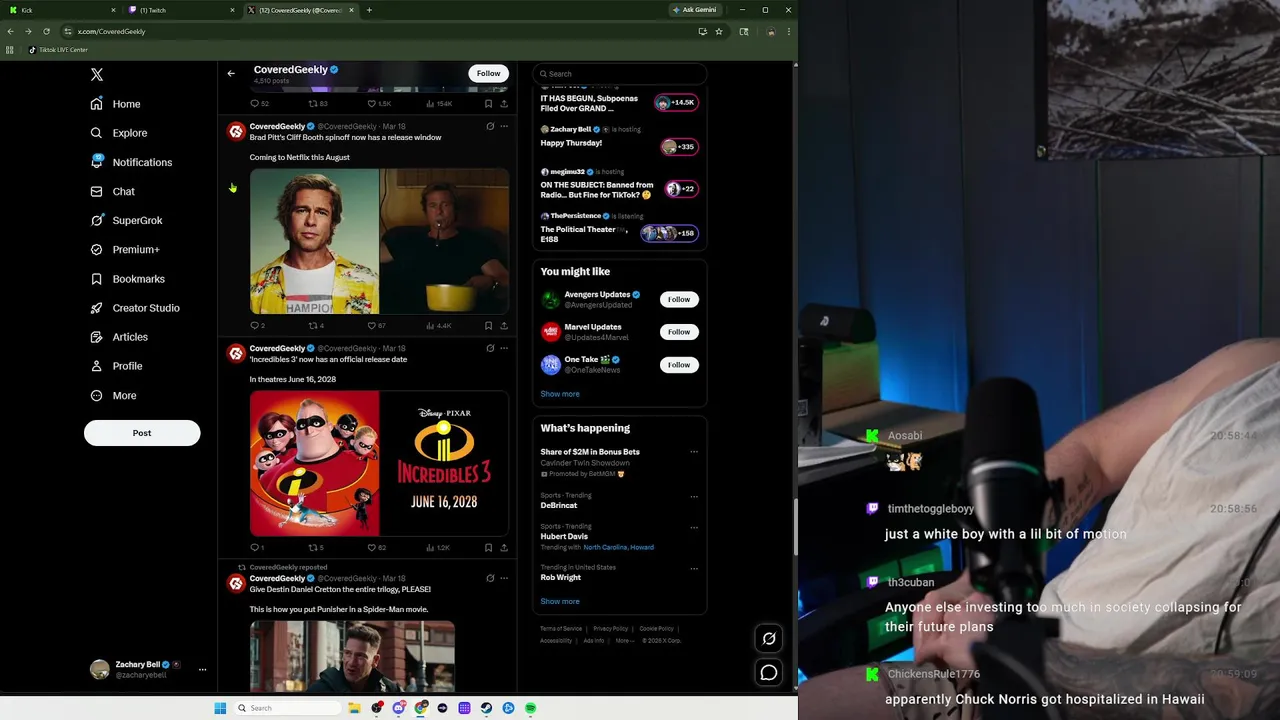The height and width of the screenshot is (720, 1280).
Task: Go back with profile header arrow
Action: pos(231,73)
